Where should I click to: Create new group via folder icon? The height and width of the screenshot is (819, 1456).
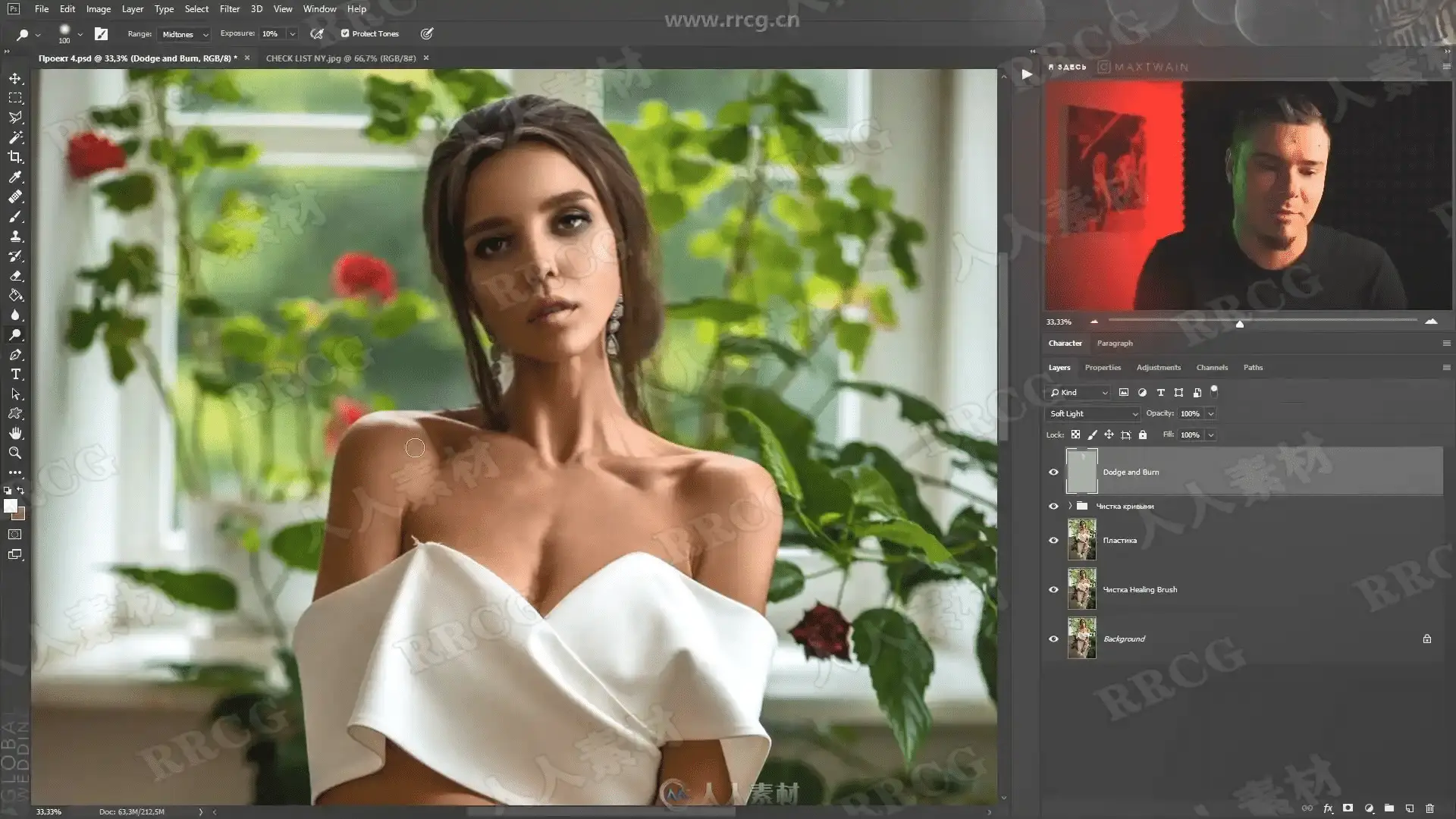(1389, 808)
